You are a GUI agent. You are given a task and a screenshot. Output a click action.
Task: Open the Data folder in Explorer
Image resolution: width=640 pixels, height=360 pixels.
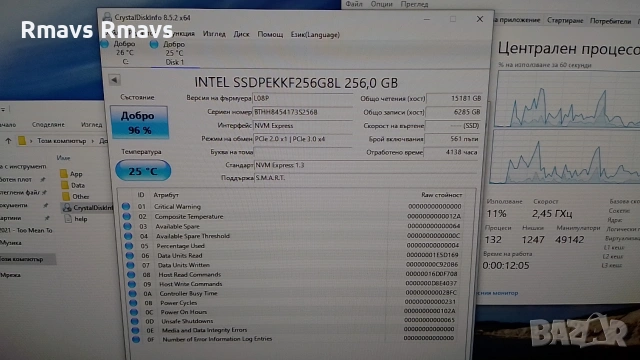click(x=73, y=185)
